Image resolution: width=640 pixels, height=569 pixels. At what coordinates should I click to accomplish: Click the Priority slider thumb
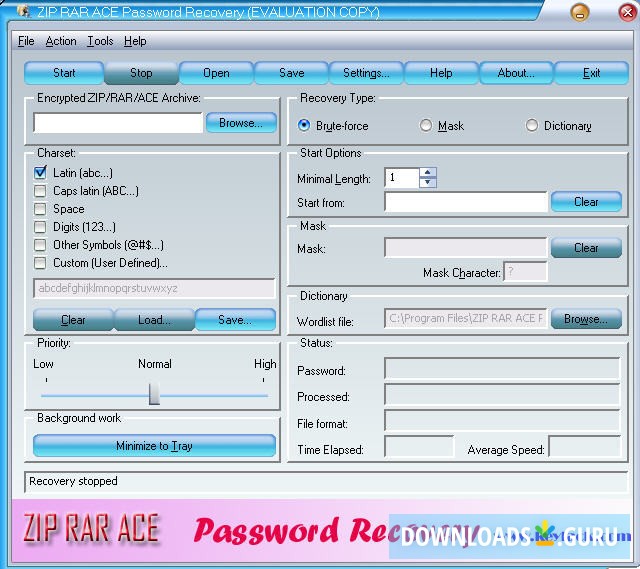pyautogui.click(x=154, y=394)
